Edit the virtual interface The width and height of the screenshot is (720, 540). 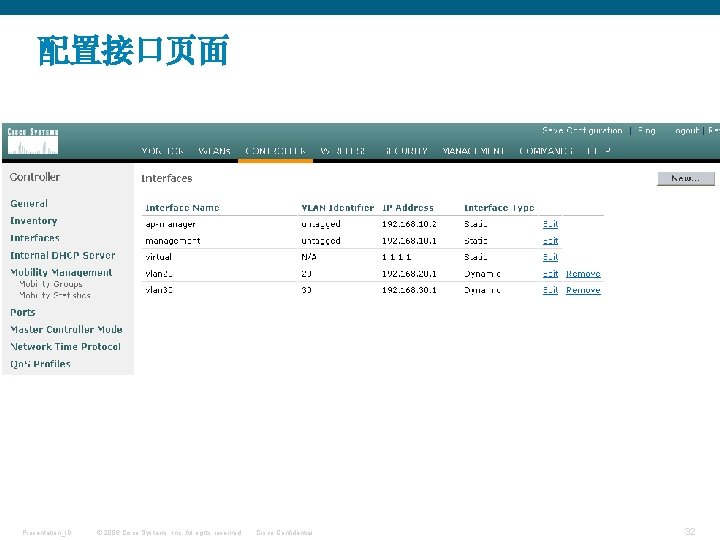click(x=550, y=257)
